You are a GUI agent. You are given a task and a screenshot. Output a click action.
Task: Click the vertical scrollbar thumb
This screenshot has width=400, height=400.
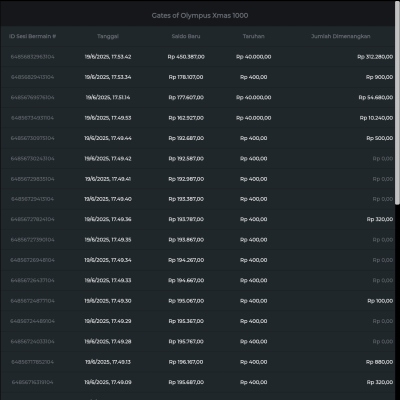pos(397,103)
